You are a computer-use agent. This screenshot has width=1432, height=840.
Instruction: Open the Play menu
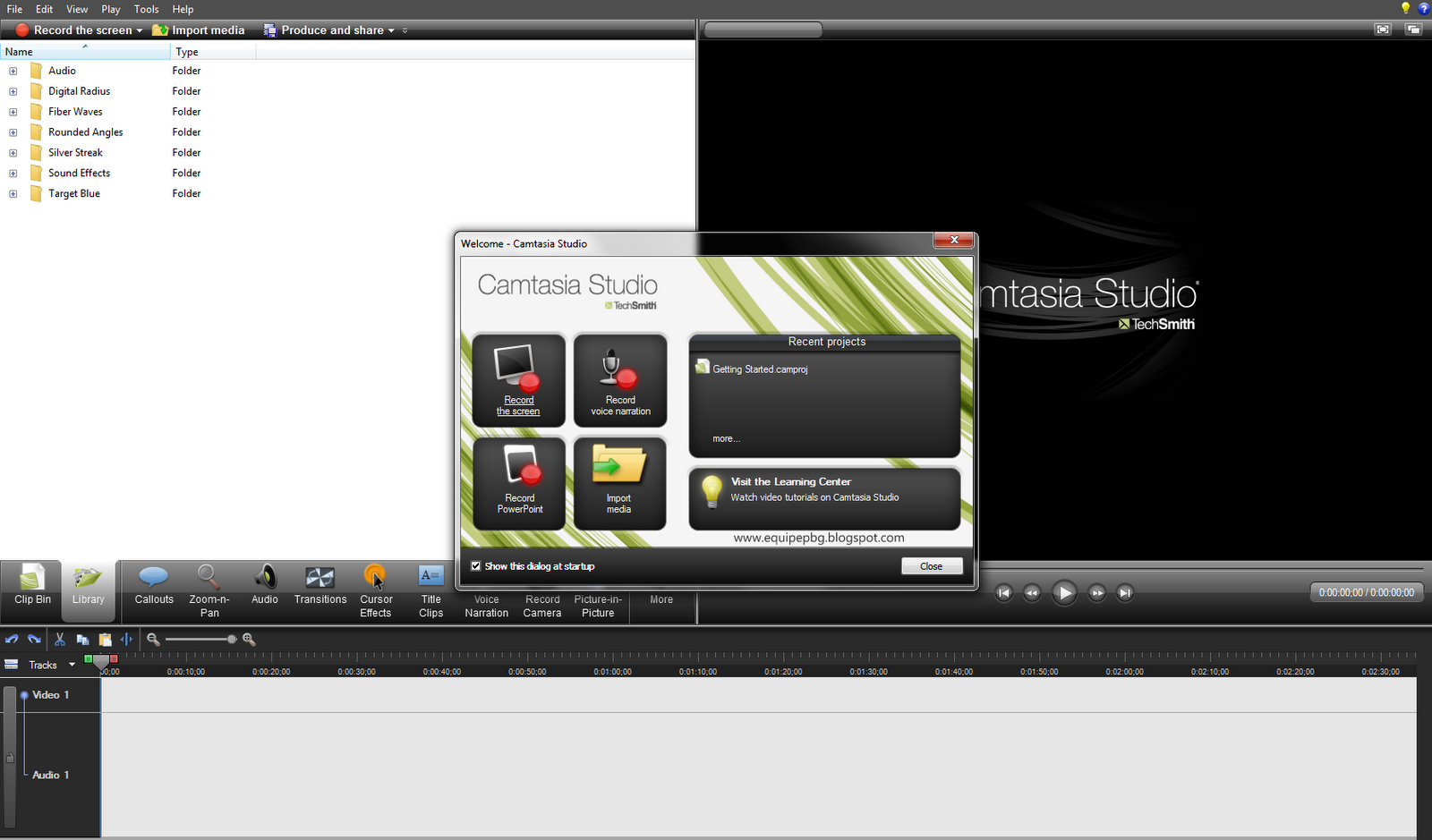coord(111,9)
